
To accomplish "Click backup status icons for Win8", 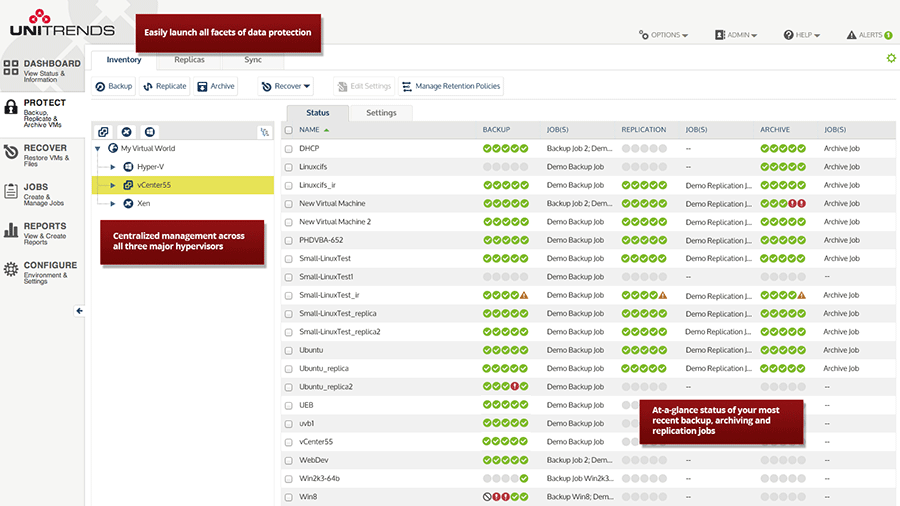I will click(x=505, y=497).
